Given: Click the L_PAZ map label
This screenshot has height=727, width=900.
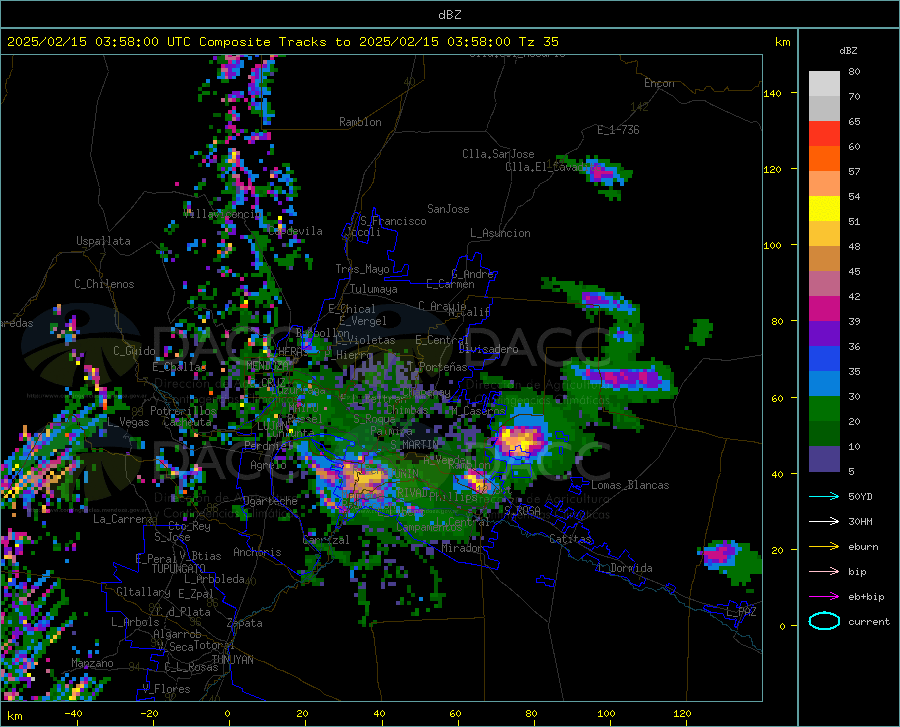Looking at the screenshot, I should pyautogui.click(x=741, y=612).
